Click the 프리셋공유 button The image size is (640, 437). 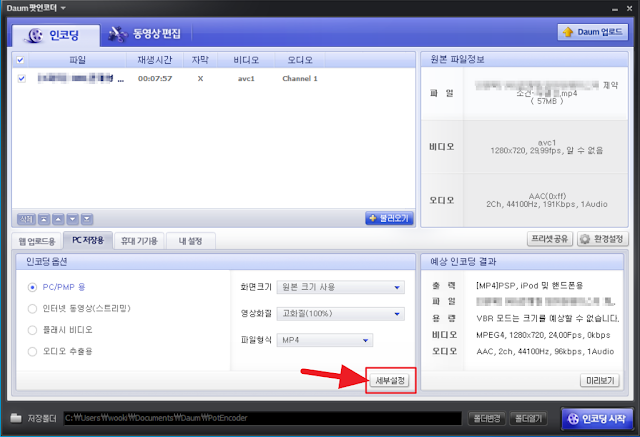tap(550, 239)
